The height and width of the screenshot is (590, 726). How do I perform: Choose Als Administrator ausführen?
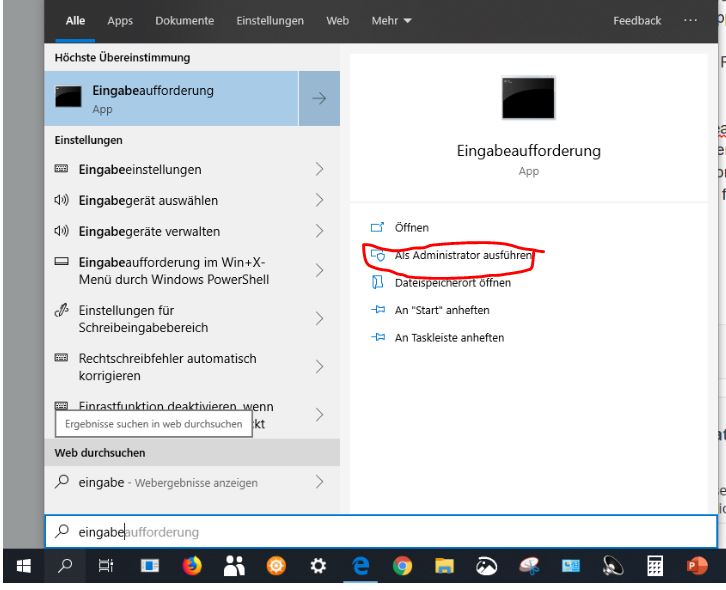(x=463, y=255)
